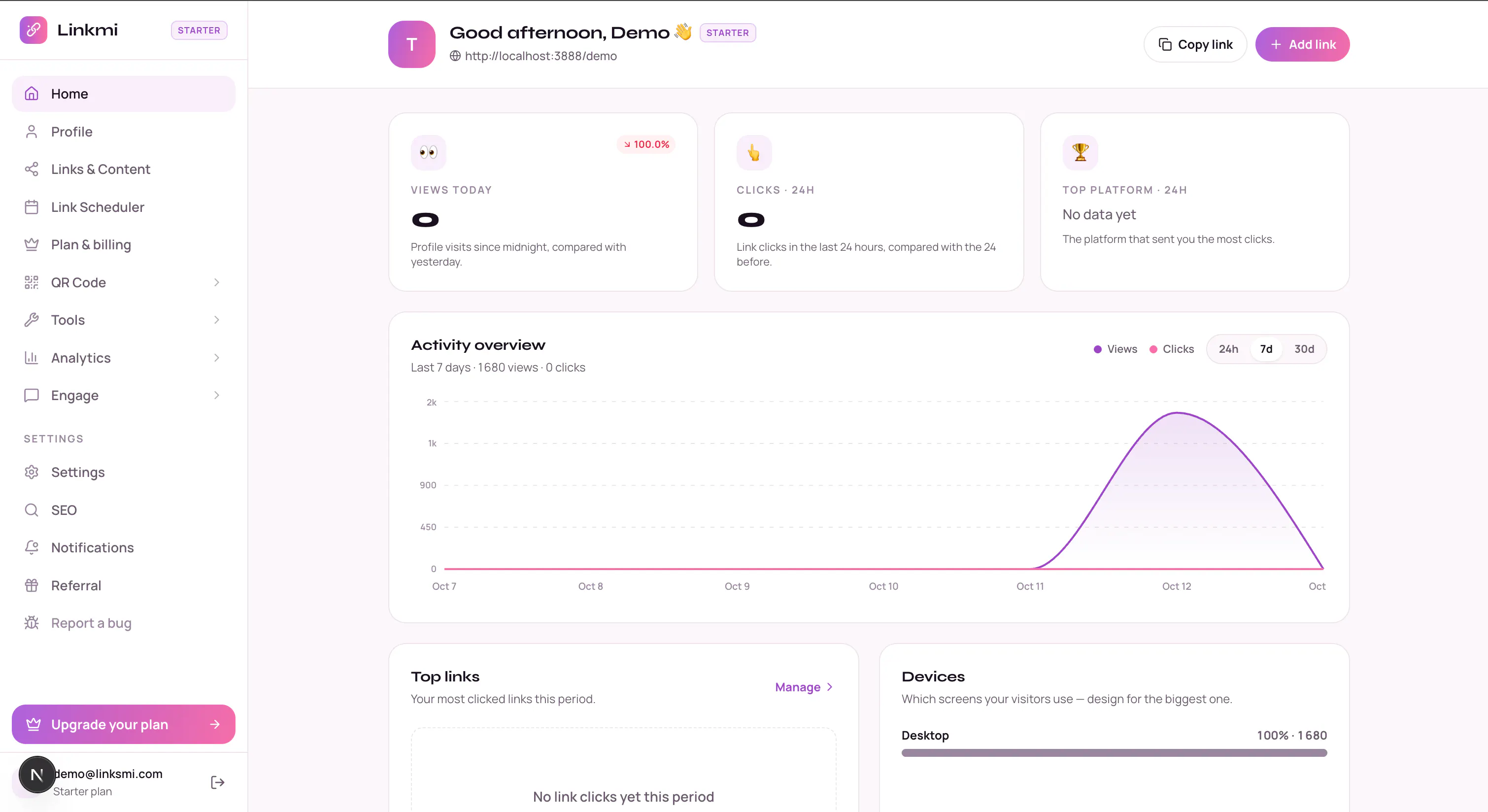Image resolution: width=1488 pixels, height=812 pixels.
Task: Click the Engage chat bubble icon
Action: click(x=32, y=395)
